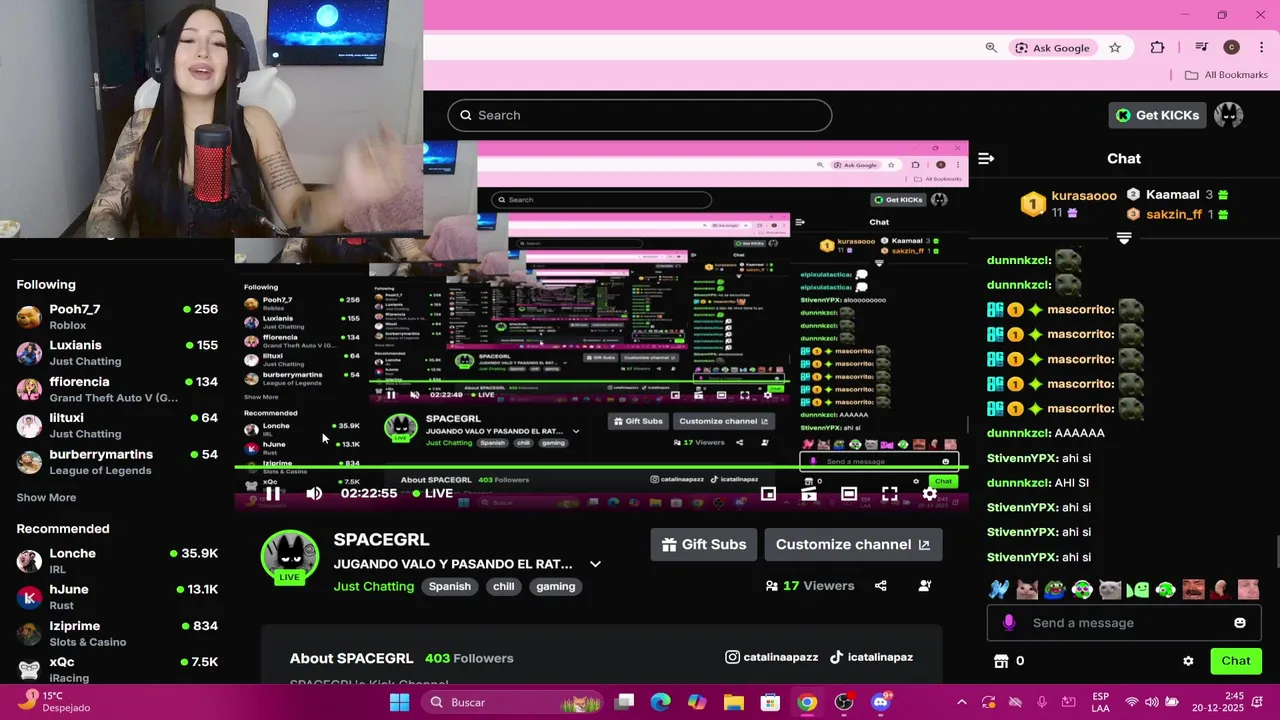The height and width of the screenshot is (720, 1280).
Task: Open xQc recommended channel
Action: pyautogui.click(x=118, y=669)
